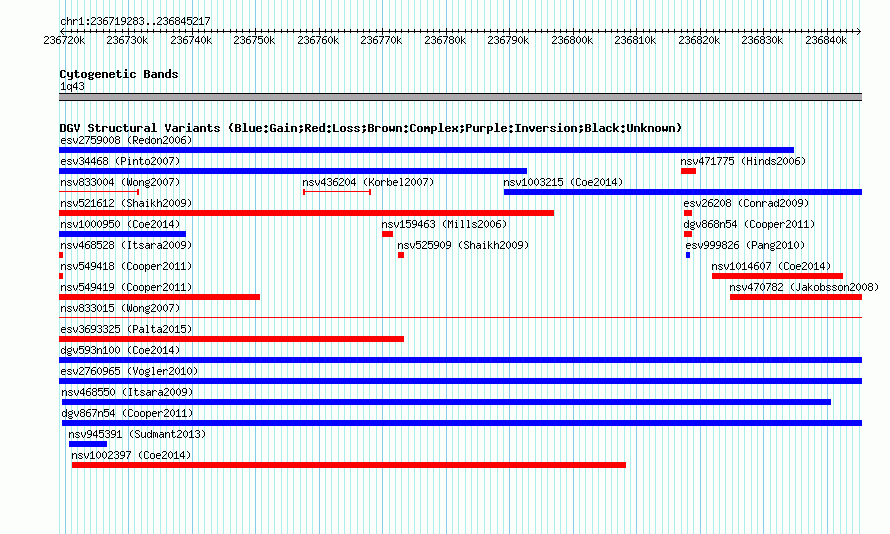Click the 236780k ruler position
Screen dimensions: 890x534
[445, 40]
